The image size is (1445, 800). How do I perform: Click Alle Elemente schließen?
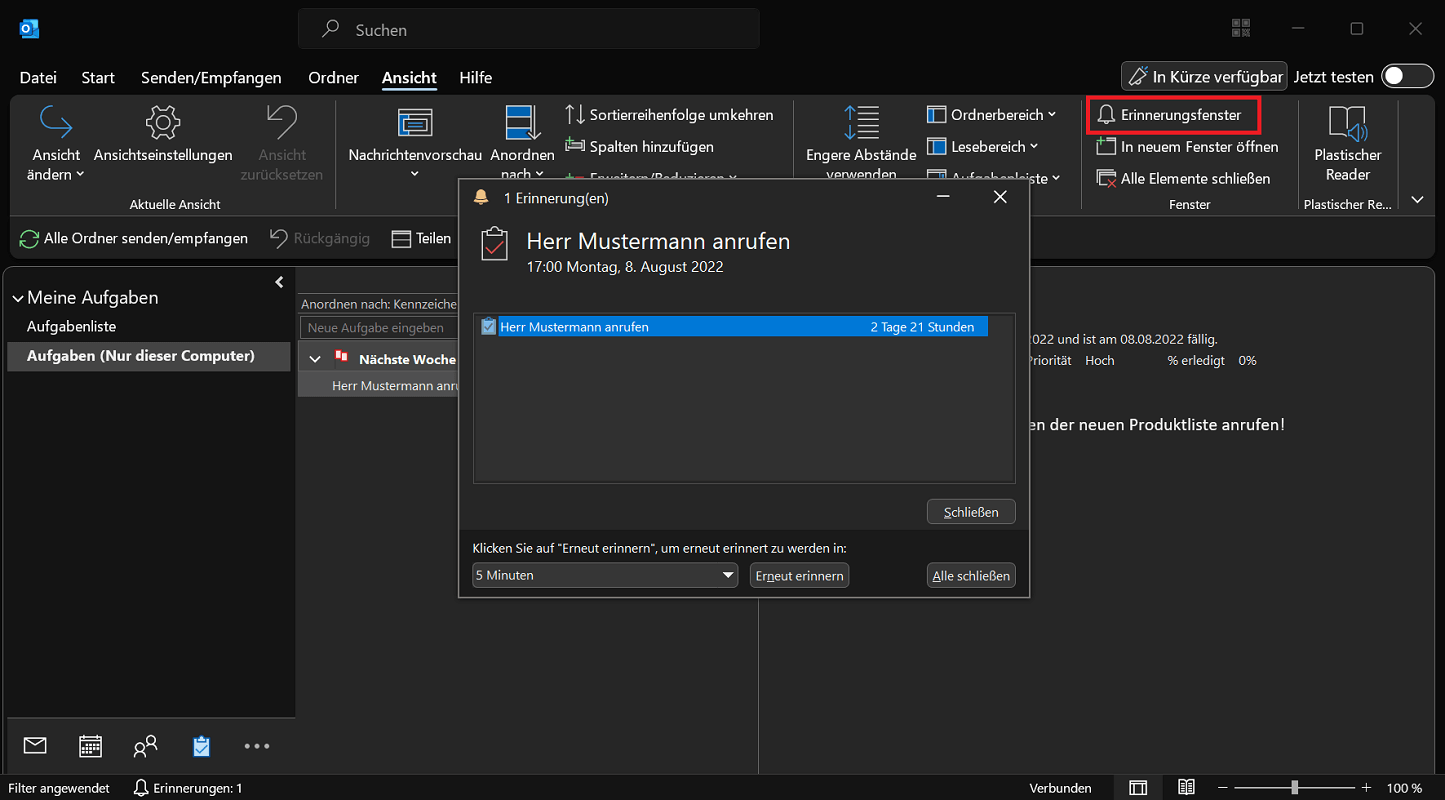[x=1183, y=178]
